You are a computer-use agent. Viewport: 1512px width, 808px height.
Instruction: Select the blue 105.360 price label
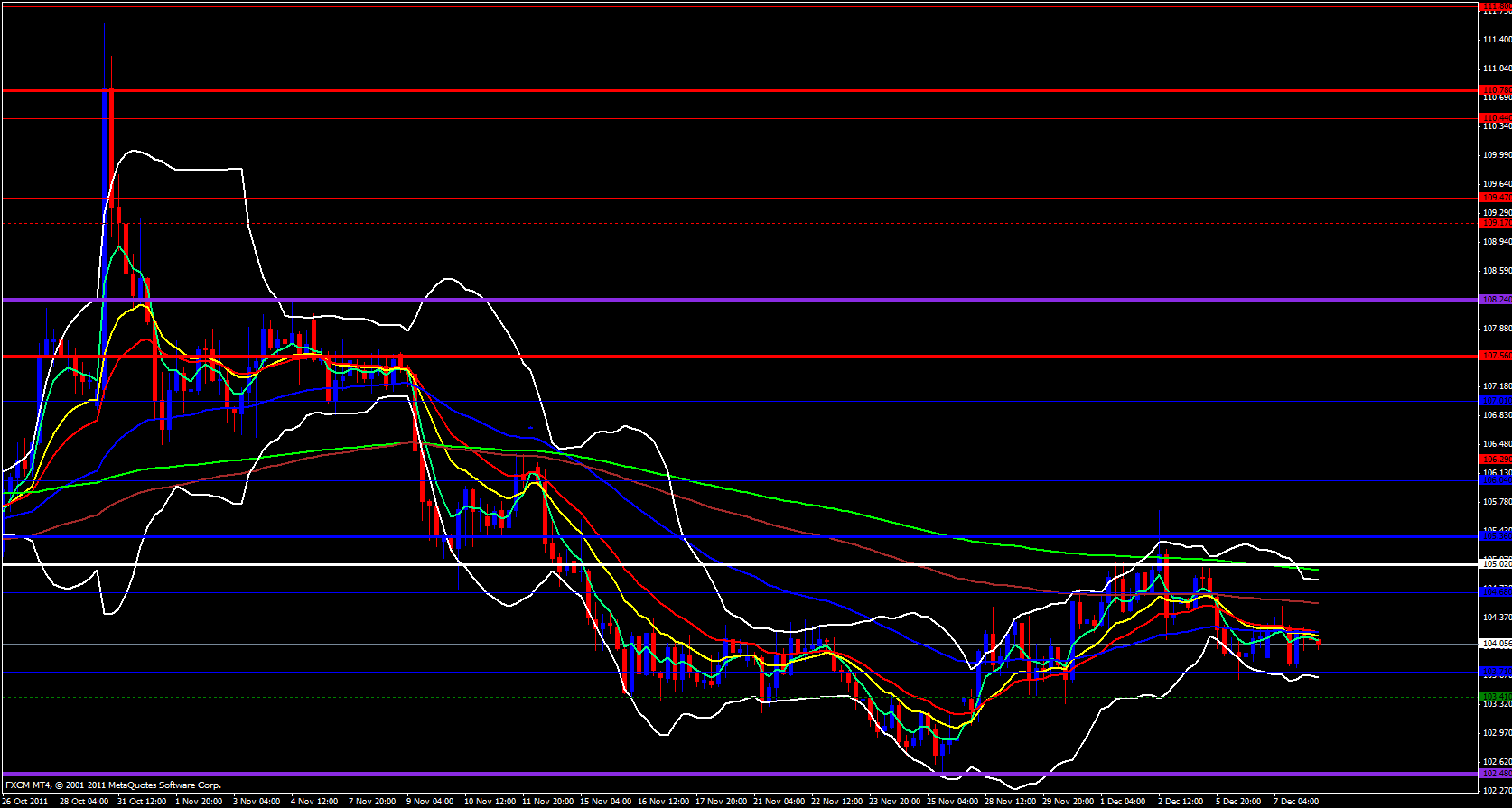1496,536
